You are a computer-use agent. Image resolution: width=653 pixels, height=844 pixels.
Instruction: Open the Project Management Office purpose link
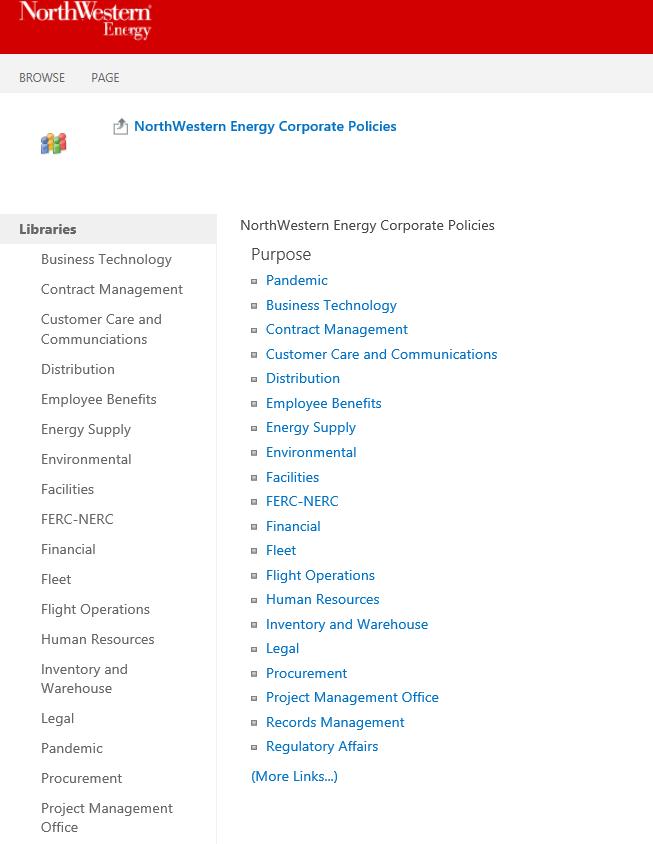coord(352,697)
